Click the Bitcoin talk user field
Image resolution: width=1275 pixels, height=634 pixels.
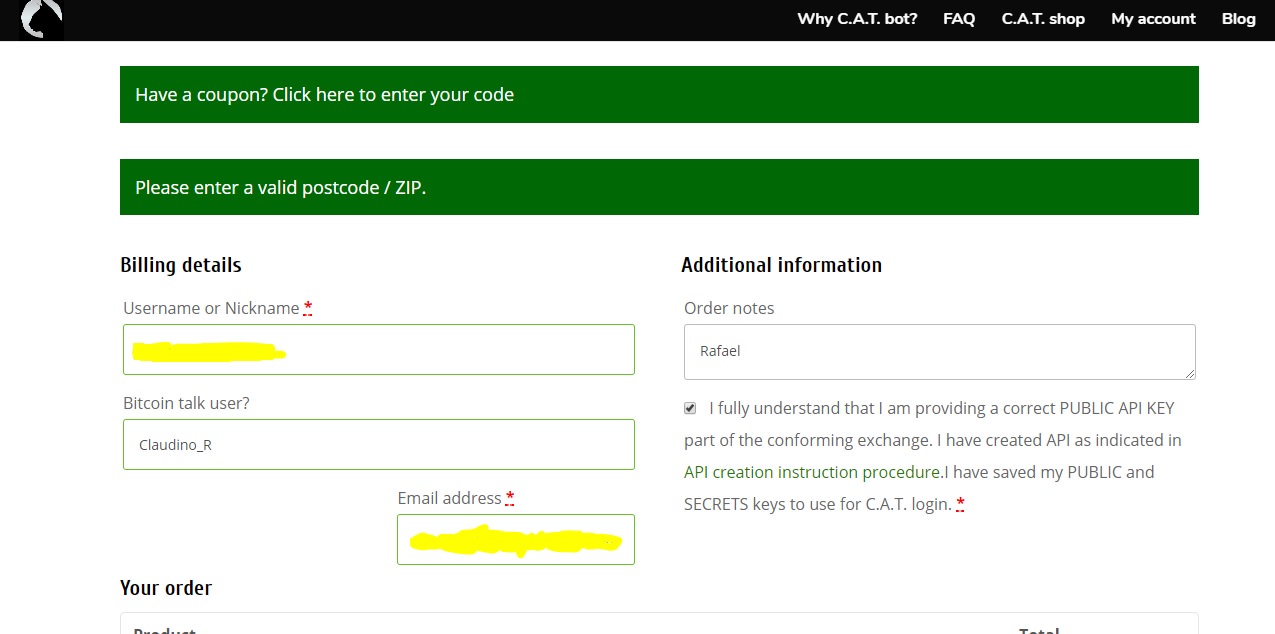point(379,444)
